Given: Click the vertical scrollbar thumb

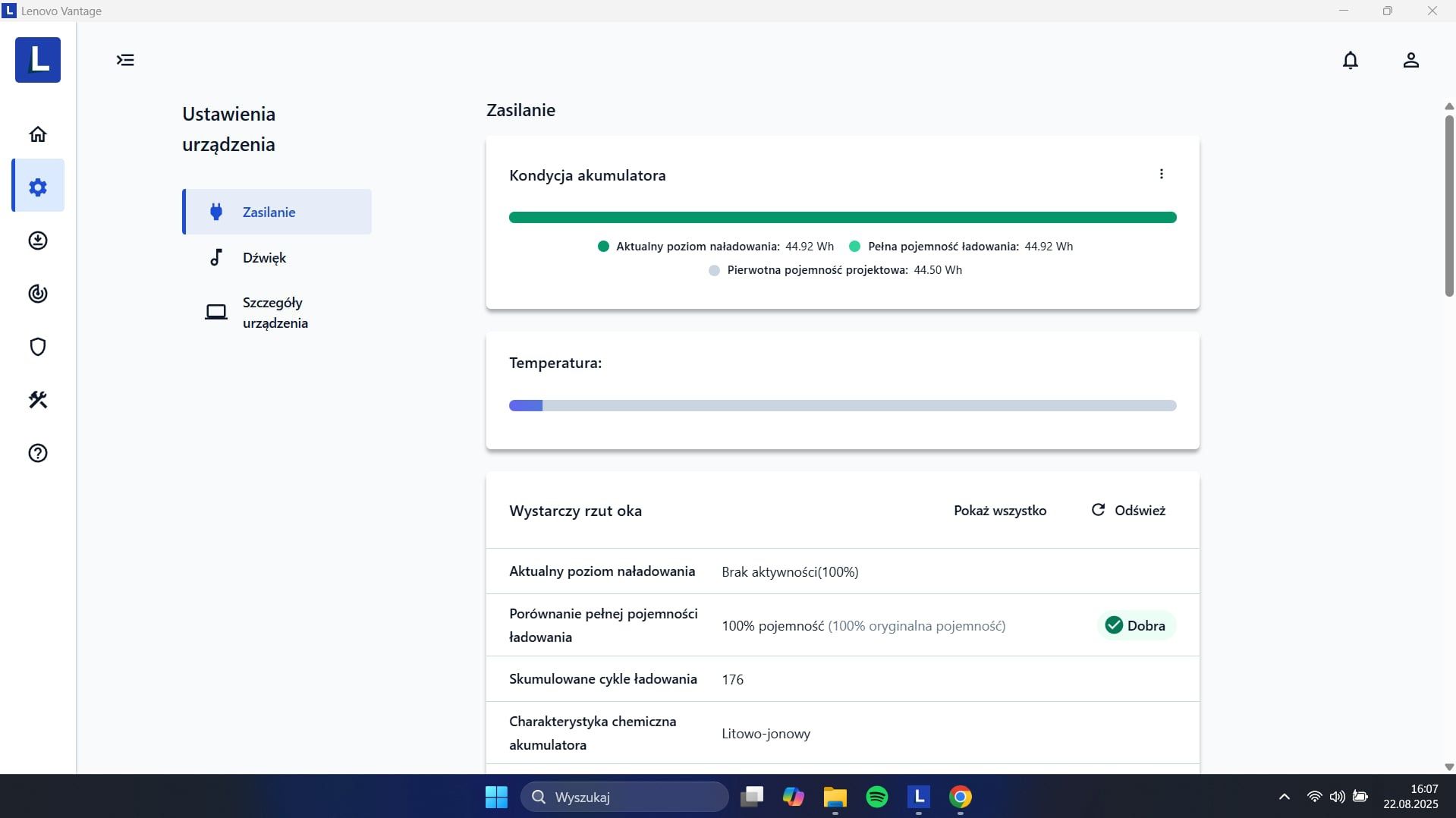Looking at the screenshot, I should click(1449, 205).
